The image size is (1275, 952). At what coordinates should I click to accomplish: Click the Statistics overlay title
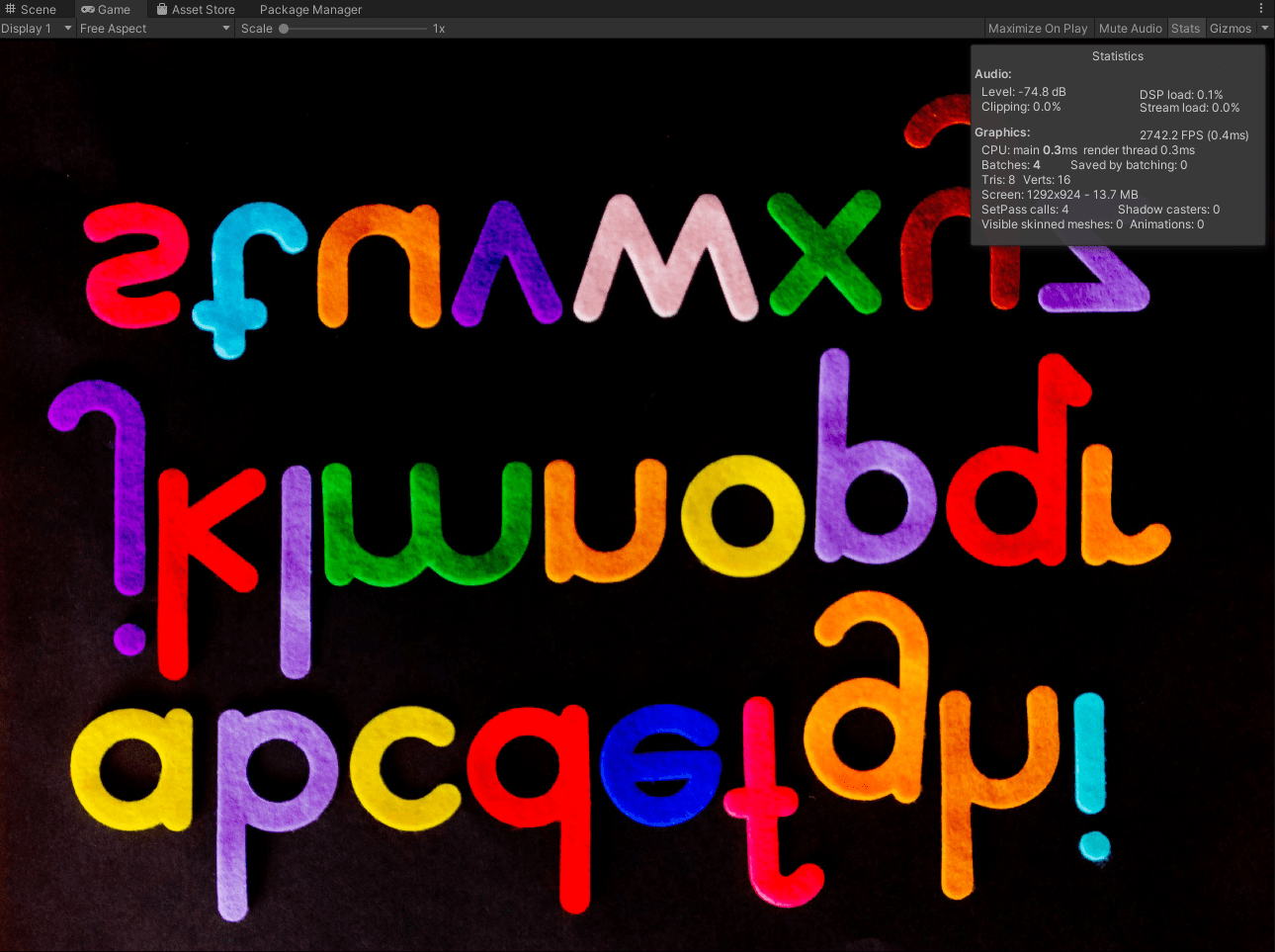click(1117, 56)
